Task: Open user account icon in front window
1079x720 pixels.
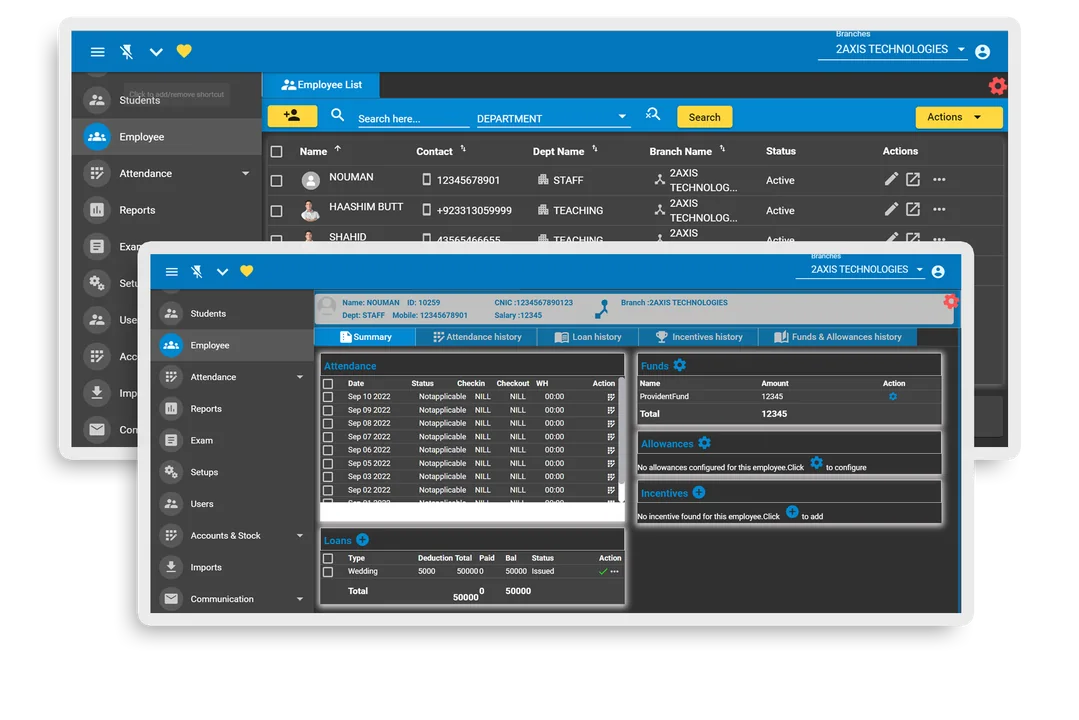Action: click(937, 272)
